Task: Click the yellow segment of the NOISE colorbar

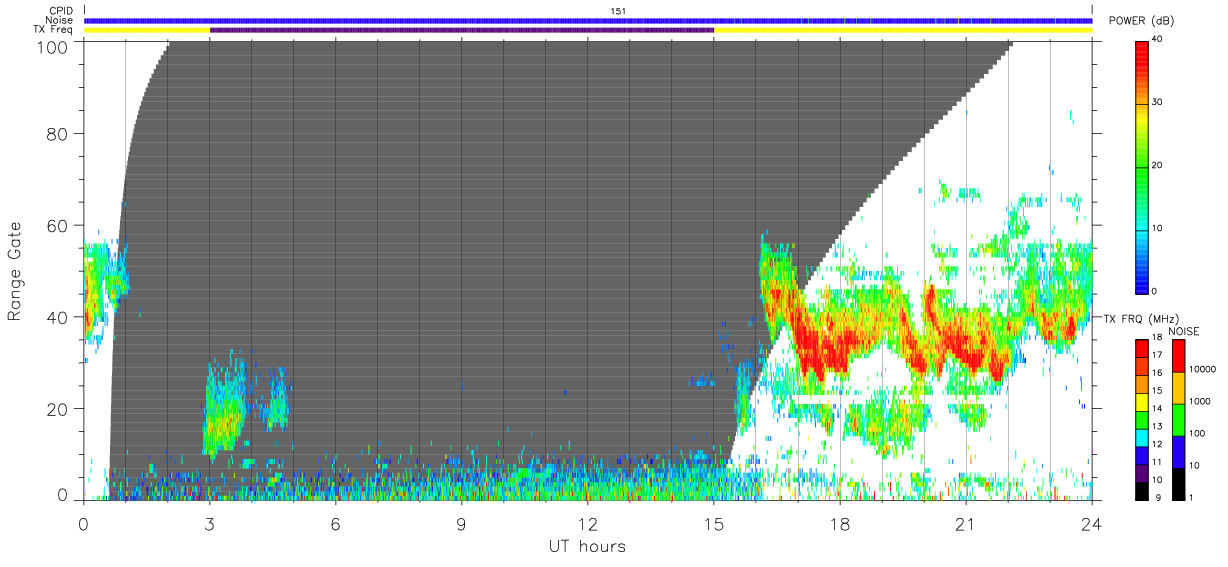Action: coord(1179,386)
